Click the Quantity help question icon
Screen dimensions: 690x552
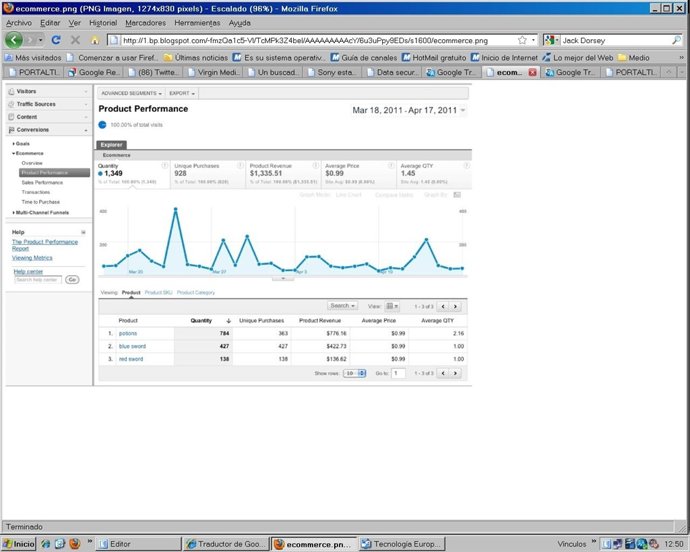[x=165, y=166]
